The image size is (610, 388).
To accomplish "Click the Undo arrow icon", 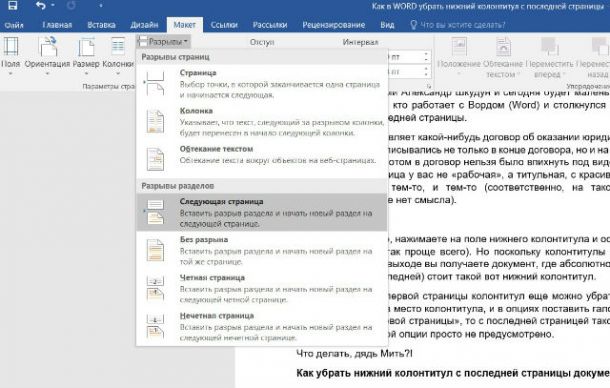I will click(41, 5).
